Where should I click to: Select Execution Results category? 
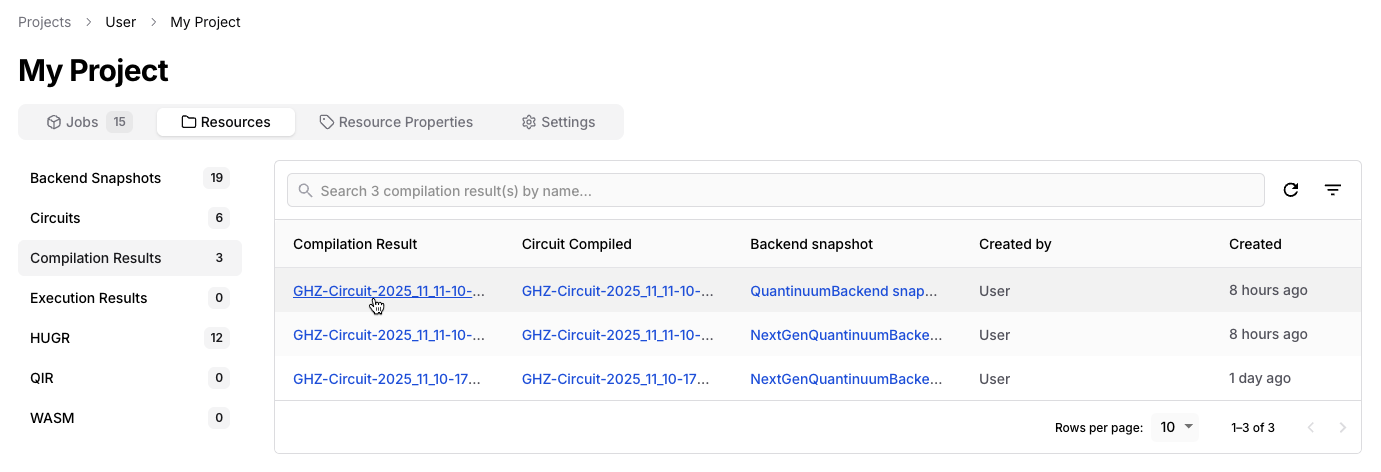click(x=89, y=298)
